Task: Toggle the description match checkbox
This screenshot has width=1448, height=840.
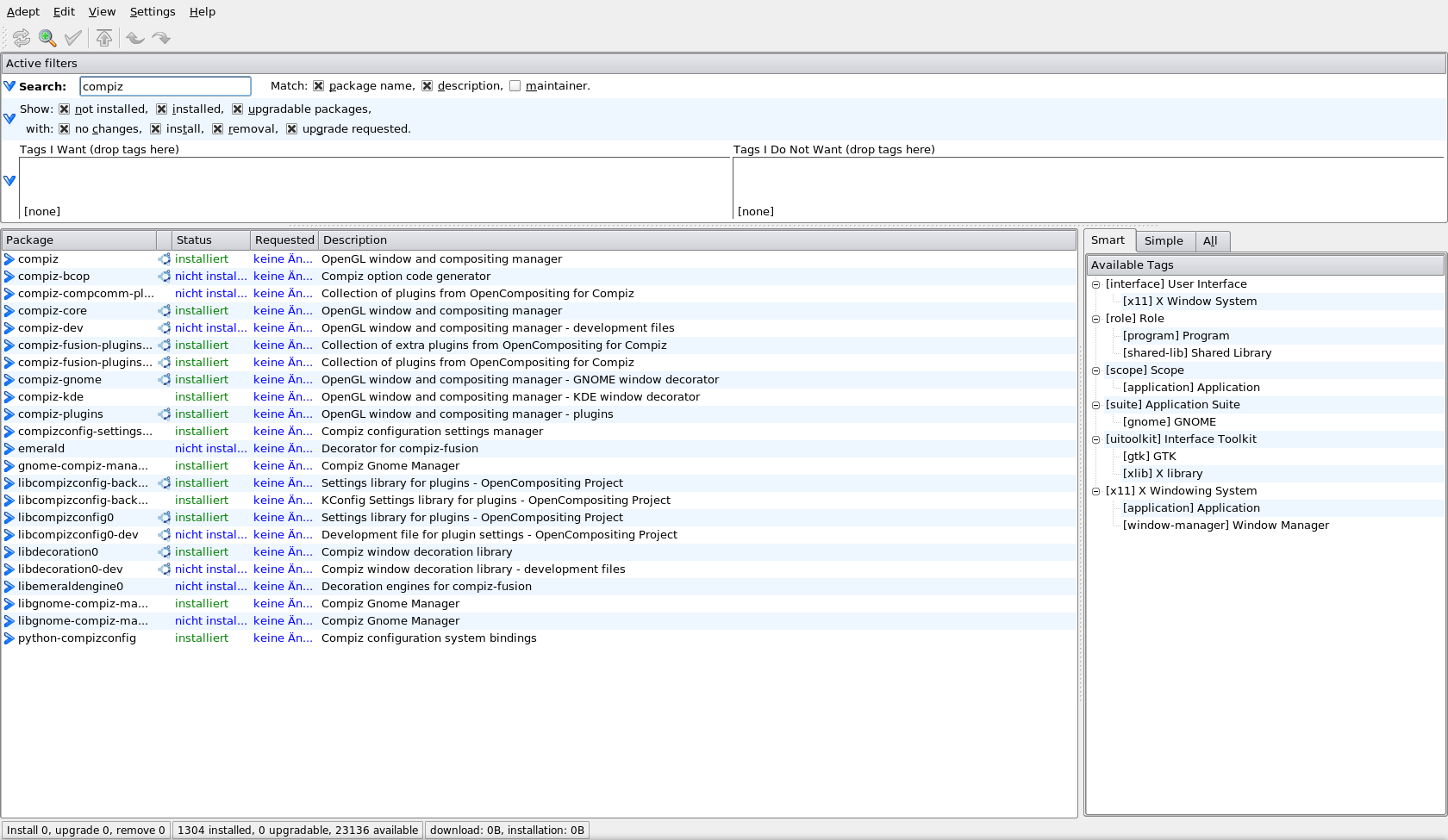Action: click(428, 86)
